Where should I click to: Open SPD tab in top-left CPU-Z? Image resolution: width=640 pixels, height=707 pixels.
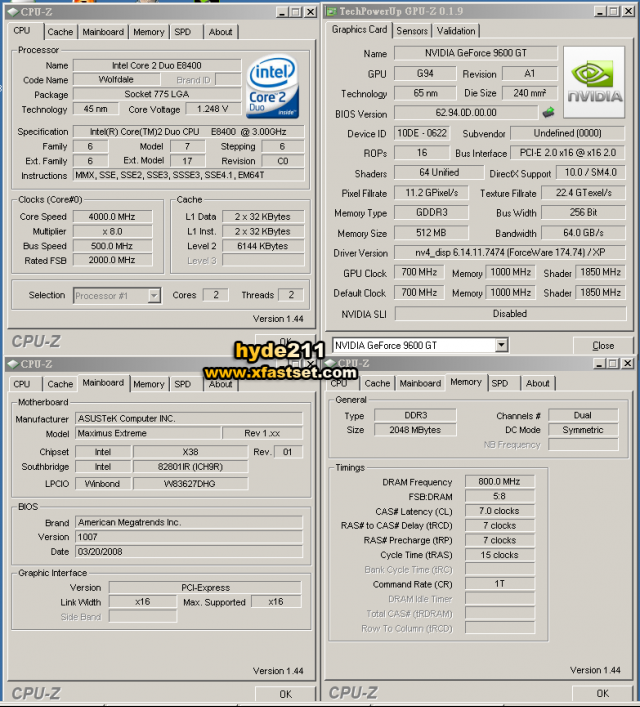[183, 32]
